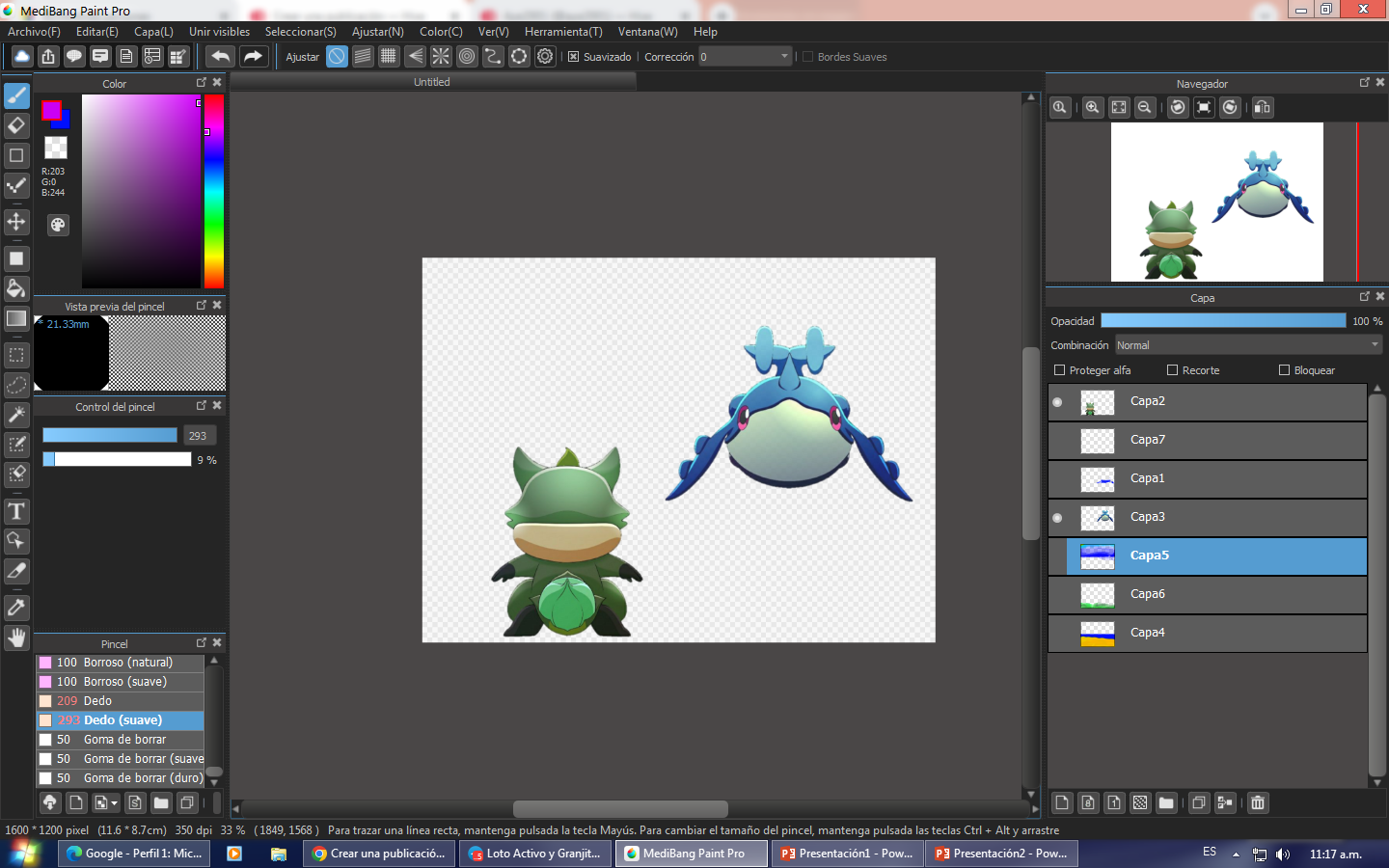Open the Archivo(F) menu
Viewport: 1389px width, 868px height.
click(34, 32)
